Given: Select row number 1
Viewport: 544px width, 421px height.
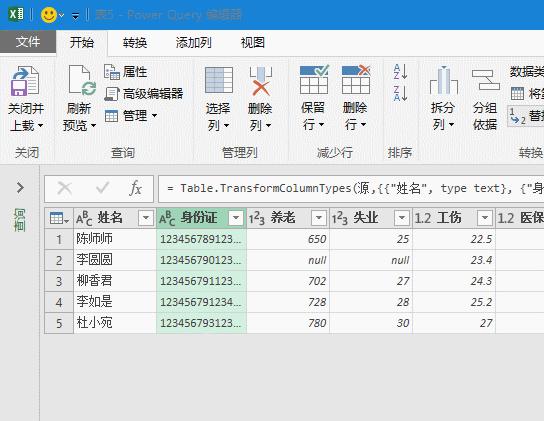Looking at the screenshot, I should [59, 239].
